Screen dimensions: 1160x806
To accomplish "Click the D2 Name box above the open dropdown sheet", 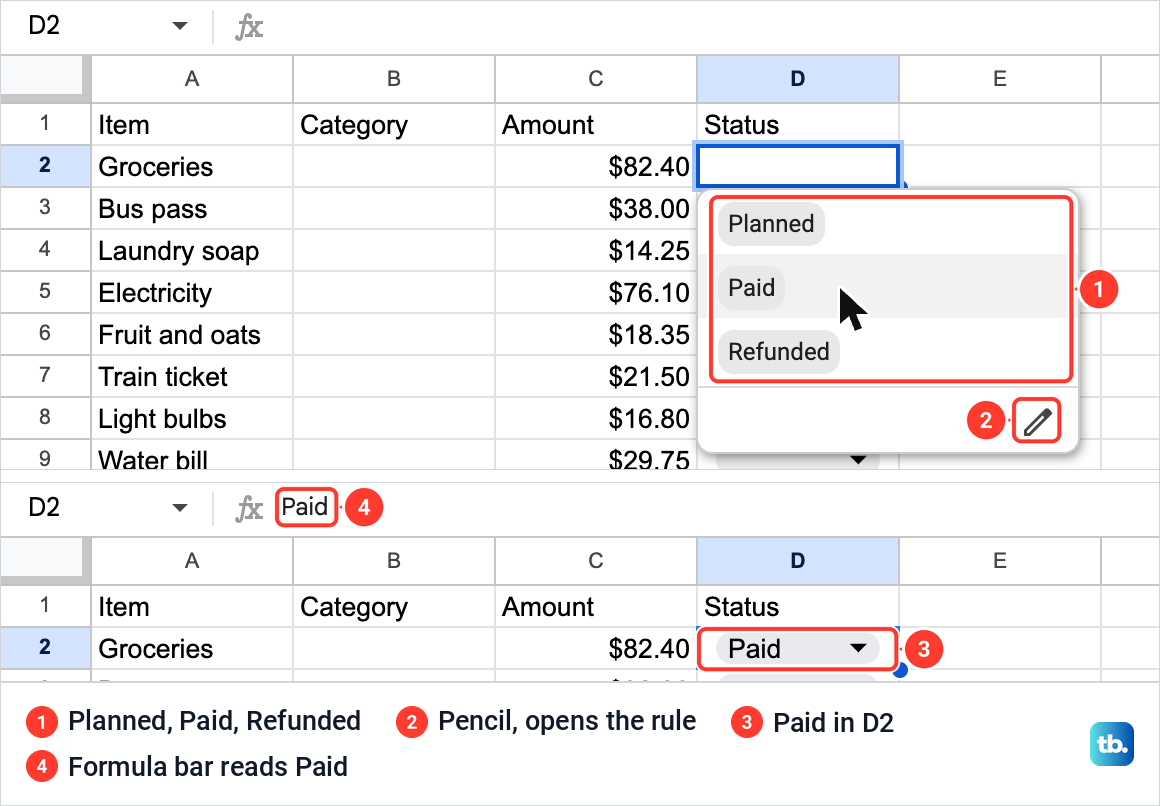I will pos(44,26).
